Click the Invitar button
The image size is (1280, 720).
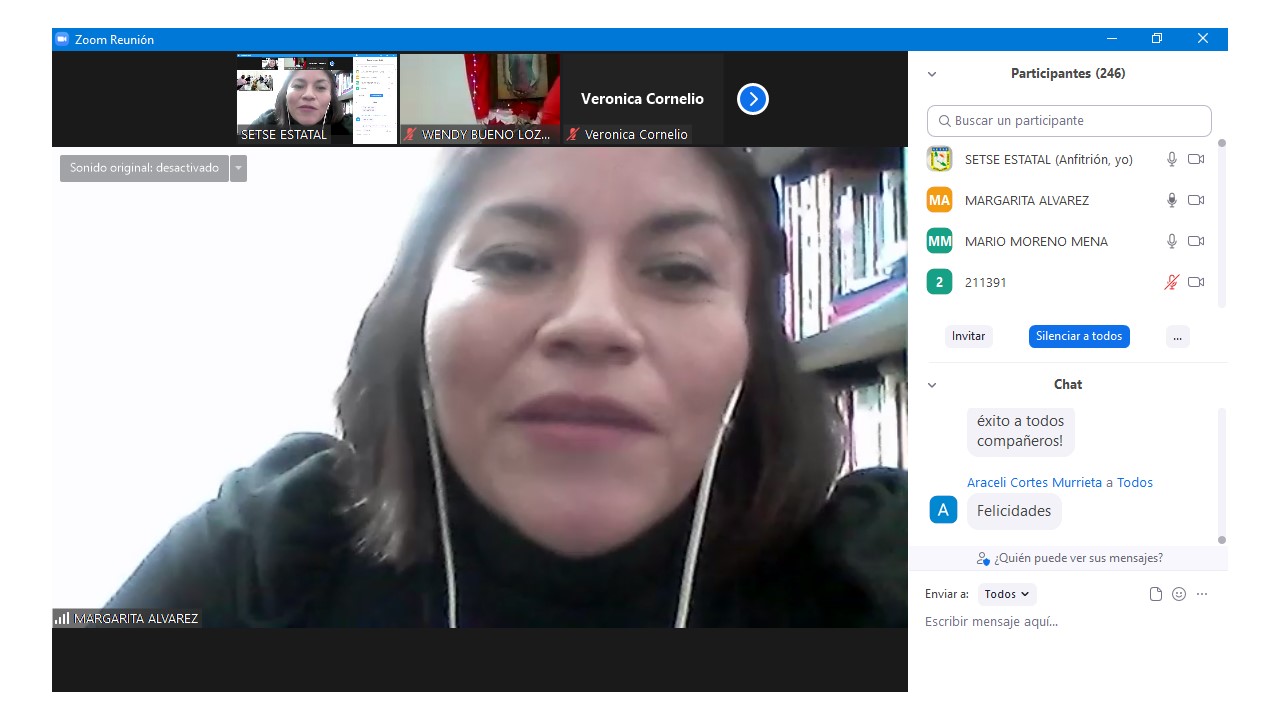[x=968, y=336]
